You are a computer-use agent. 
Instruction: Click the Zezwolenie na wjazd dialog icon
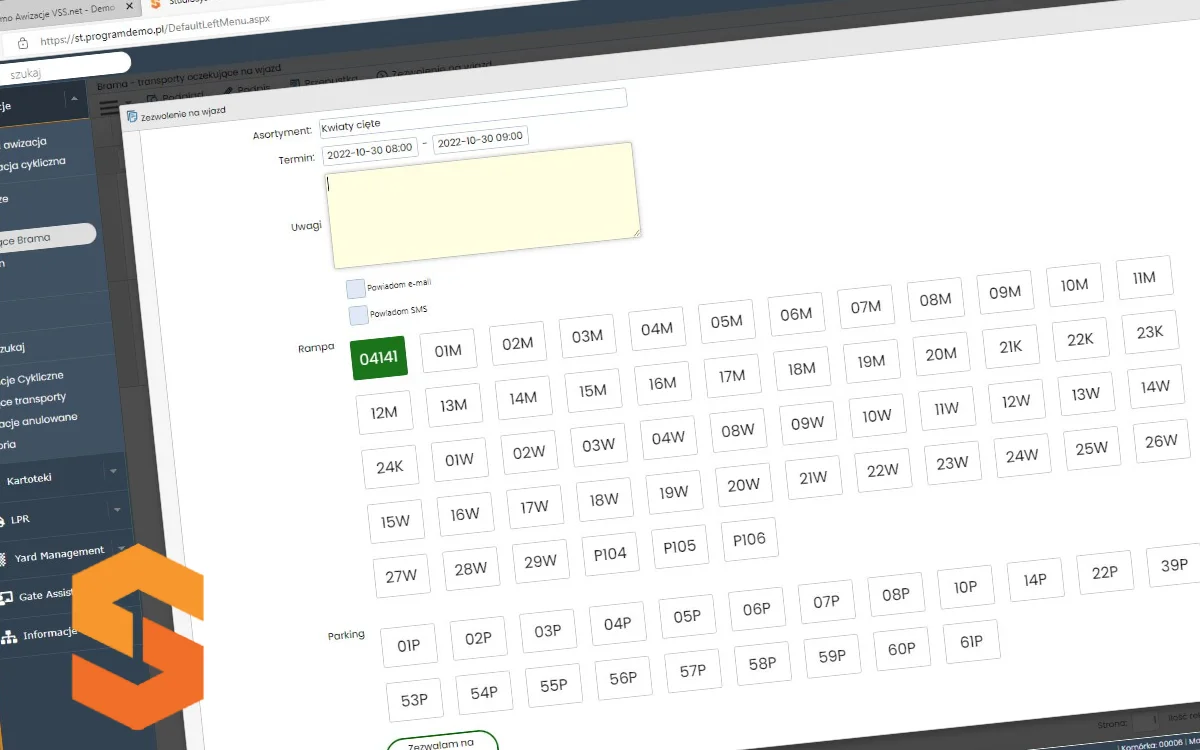[132, 116]
